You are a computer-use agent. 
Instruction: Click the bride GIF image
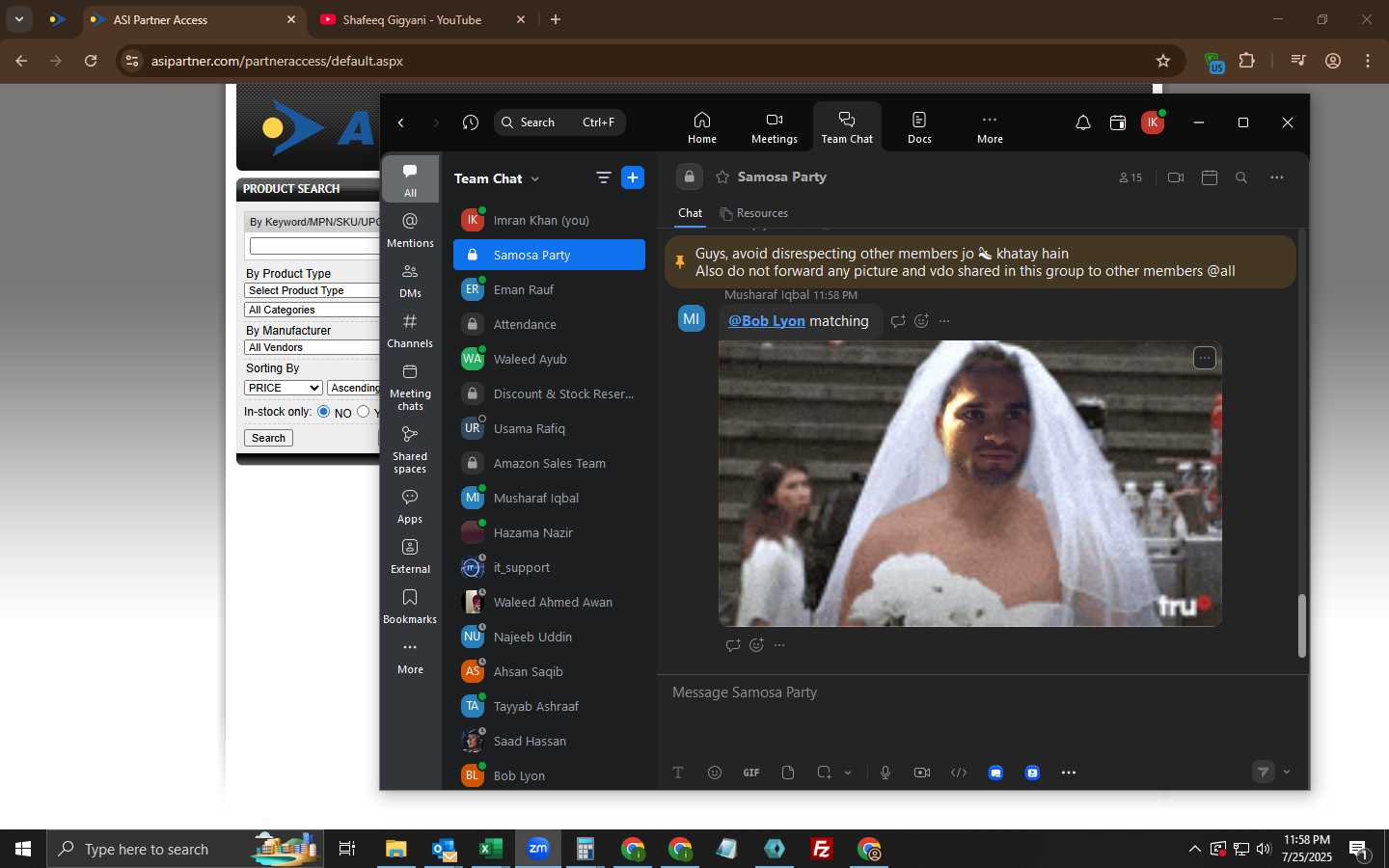[969, 483]
